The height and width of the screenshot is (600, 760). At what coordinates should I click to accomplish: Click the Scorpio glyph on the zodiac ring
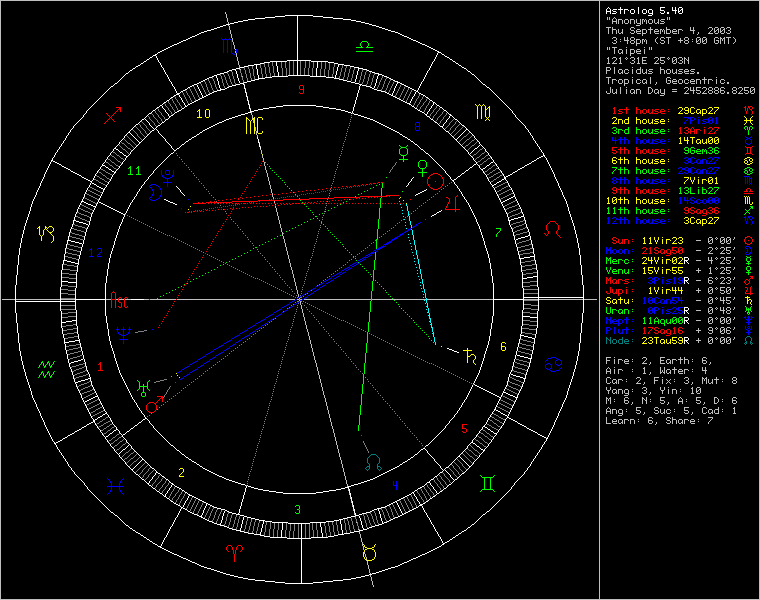229,47
